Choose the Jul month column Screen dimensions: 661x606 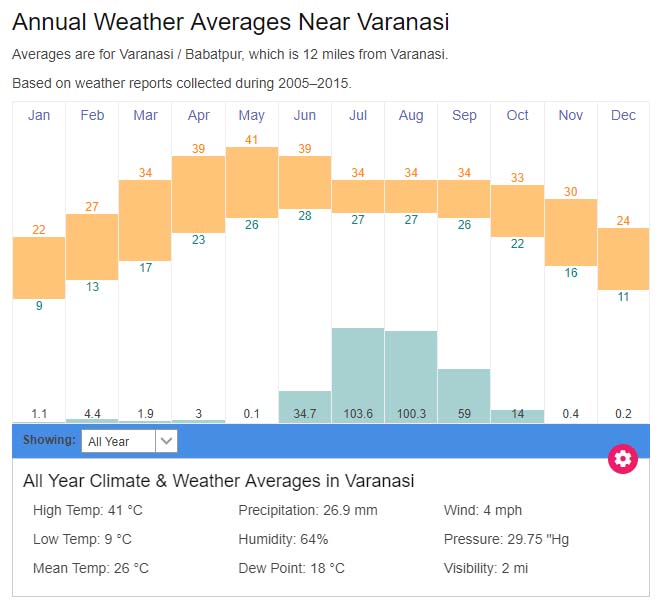pyautogui.click(x=358, y=115)
